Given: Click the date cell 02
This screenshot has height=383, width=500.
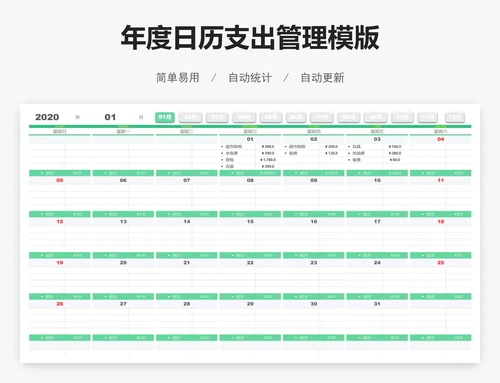Looking at the screenshot, I should (314, 139).
